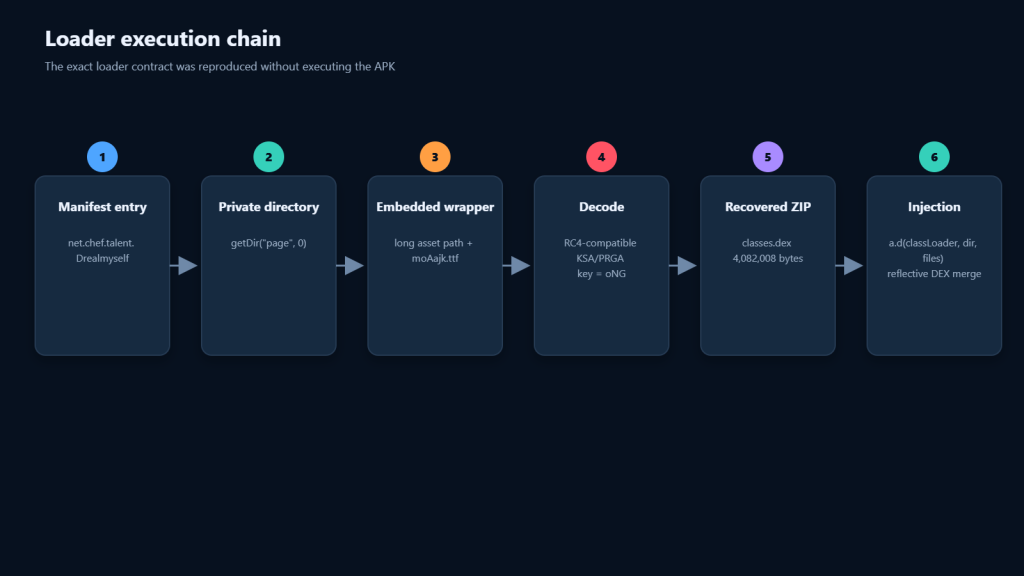Click the blue step 1 circle
1024x576 pixels.
point(103,157)
